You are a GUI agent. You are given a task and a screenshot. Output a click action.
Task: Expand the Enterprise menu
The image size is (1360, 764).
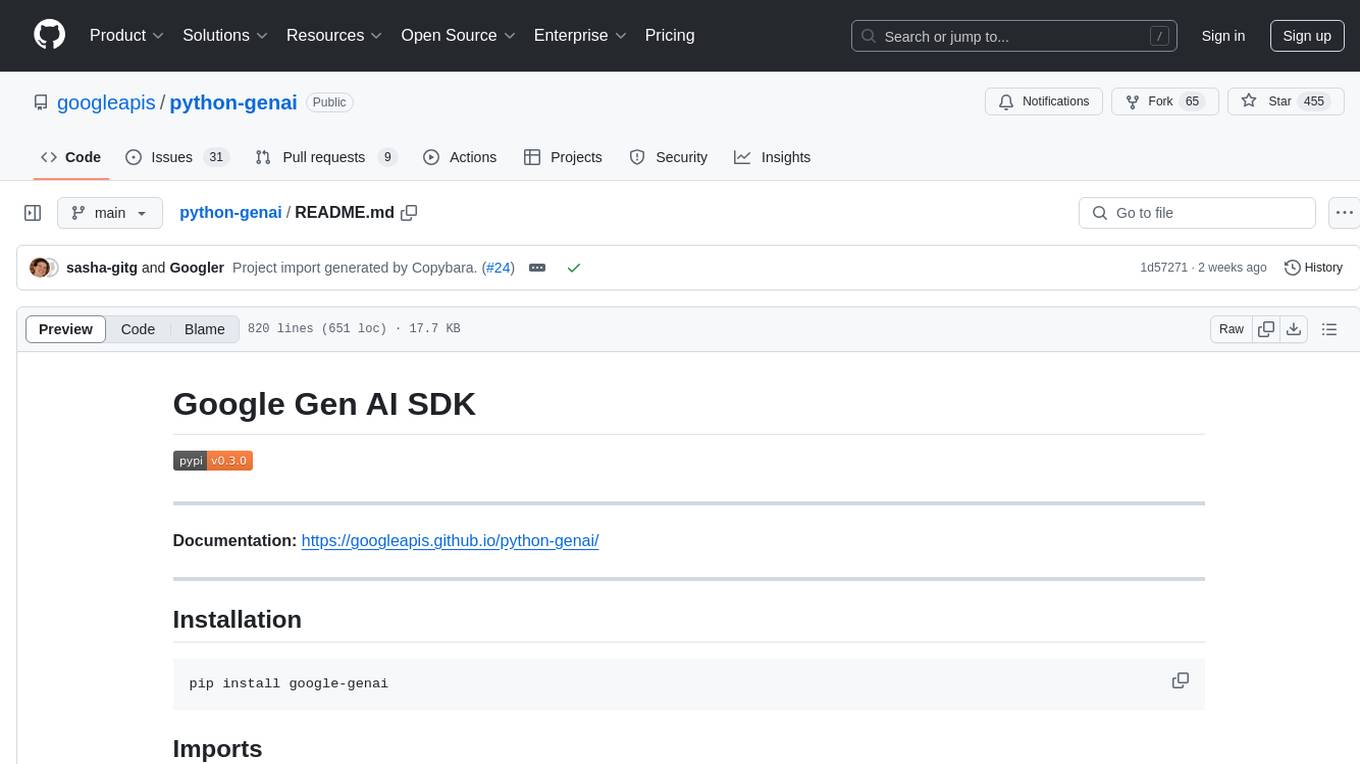click(x=580, y=35)
